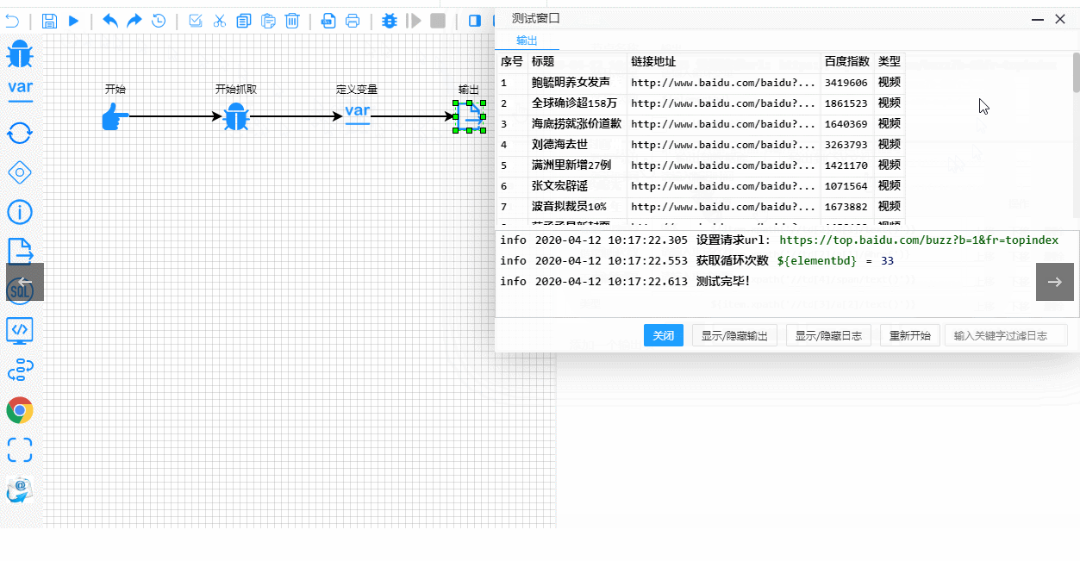The width and height of the screenshot is (1080, 561).
Task: Select the screenshot frame icon in sidebar
Action: (20, 450)
